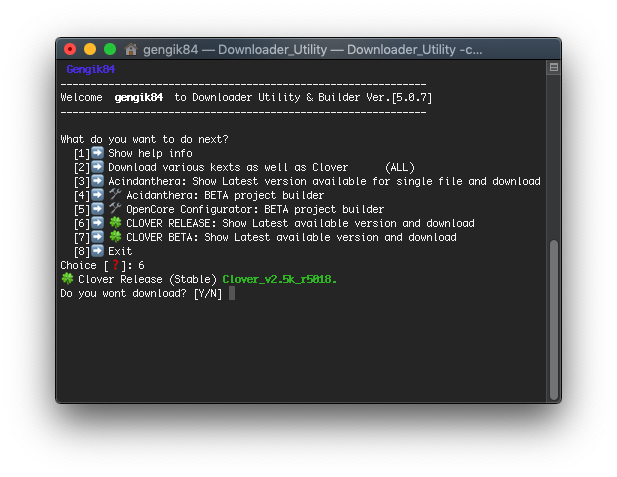The image size is (617, 477).
Task: Click the 'Ver.[5.0.7]' version text
Action: coord(399,97)
